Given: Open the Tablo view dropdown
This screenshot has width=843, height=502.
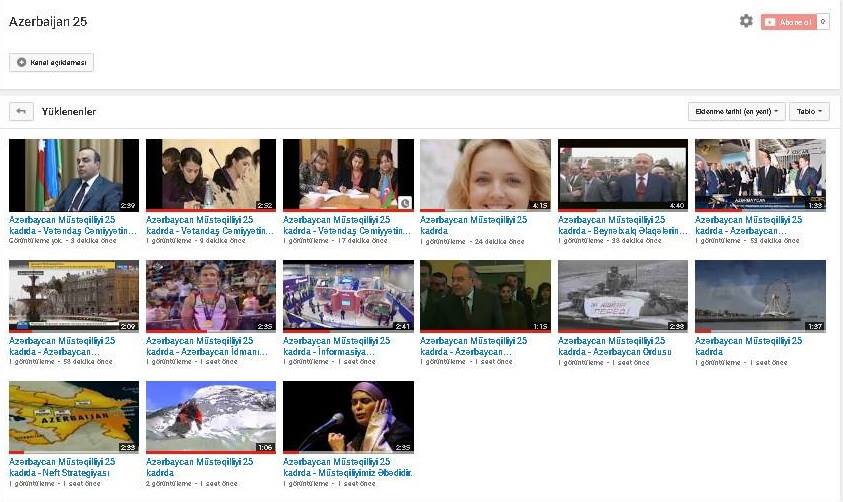Looking at the screenshot, I should pyautogui.click(x=809, y=111).
